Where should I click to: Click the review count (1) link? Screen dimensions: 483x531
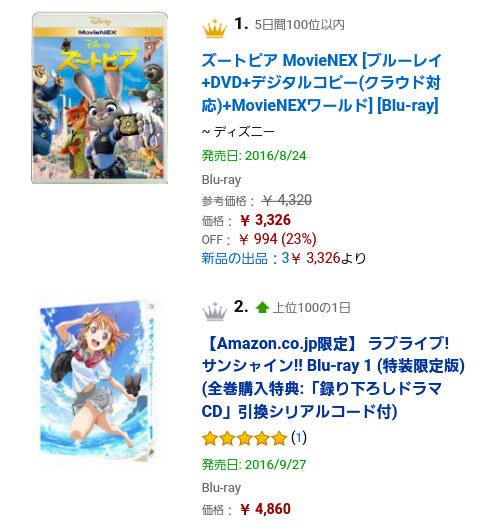[x=299, y=438]
